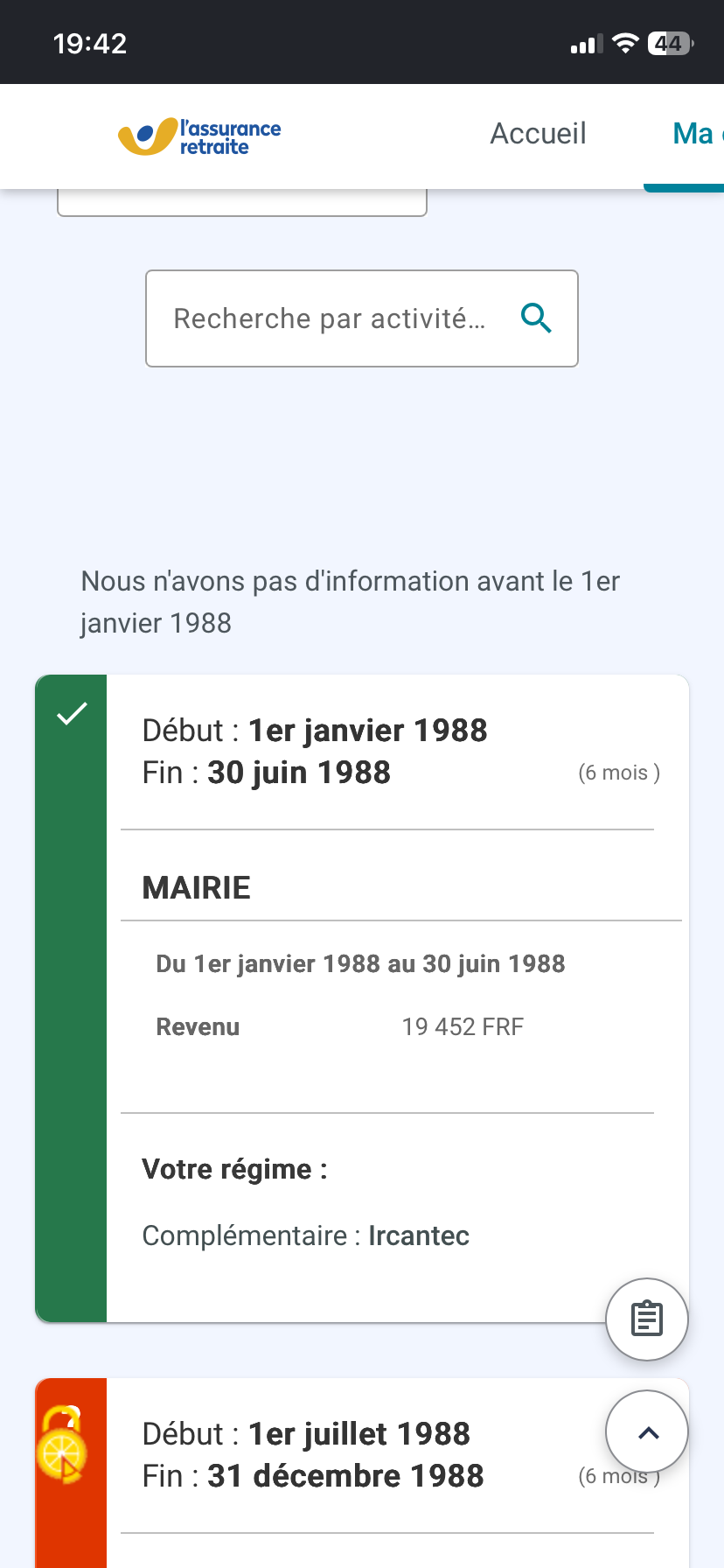Open the clipboard floating button
The height and width of the screenshot is (1568, 724).
(647, 1319)
